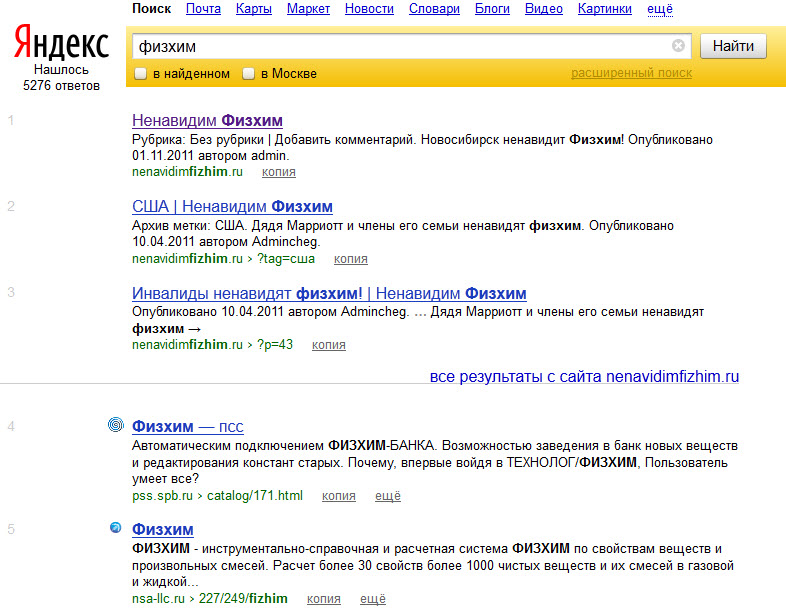Open result 'Физхим — ПСС'
The width and height of the screenshot is (786, 608).
coord(188,427)
